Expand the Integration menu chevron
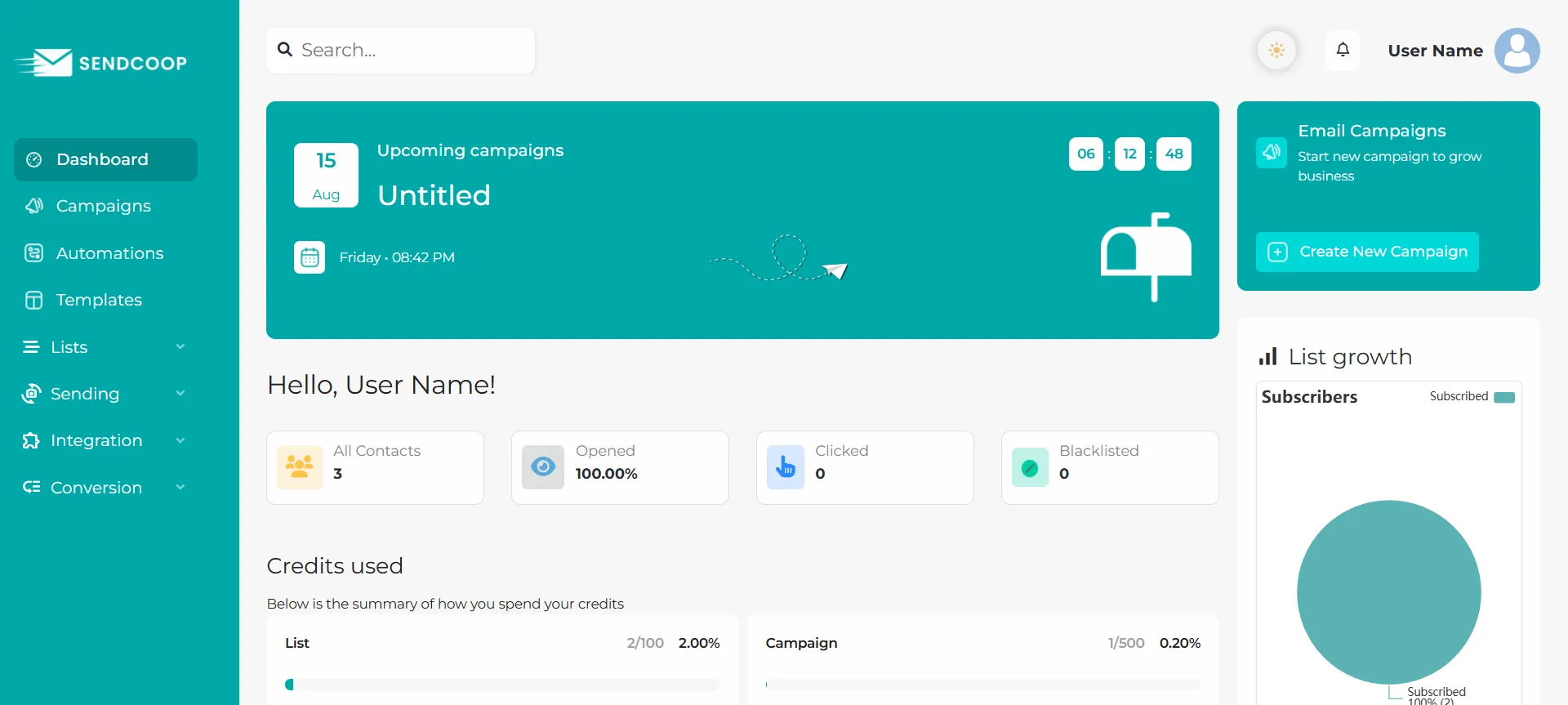Image resolution: width=1568 pixels, height=705 pixels. [x=180, y=440]
